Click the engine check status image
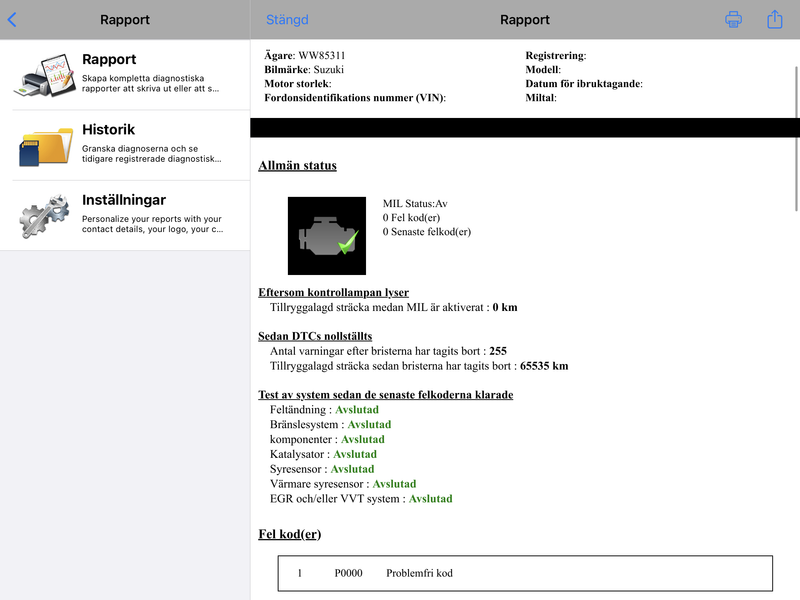This screenshot has width=800, height=600. (327, 236)
